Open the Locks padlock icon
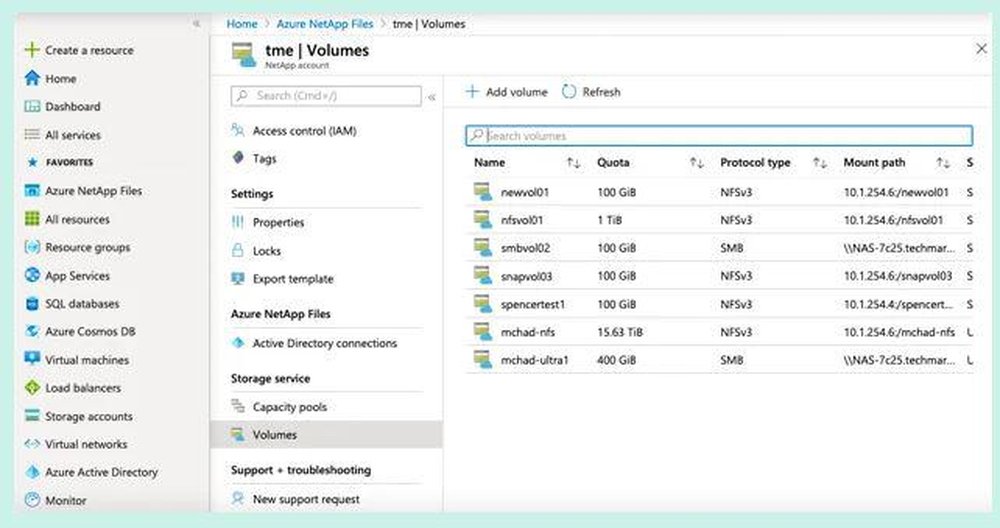 [238, 250]
